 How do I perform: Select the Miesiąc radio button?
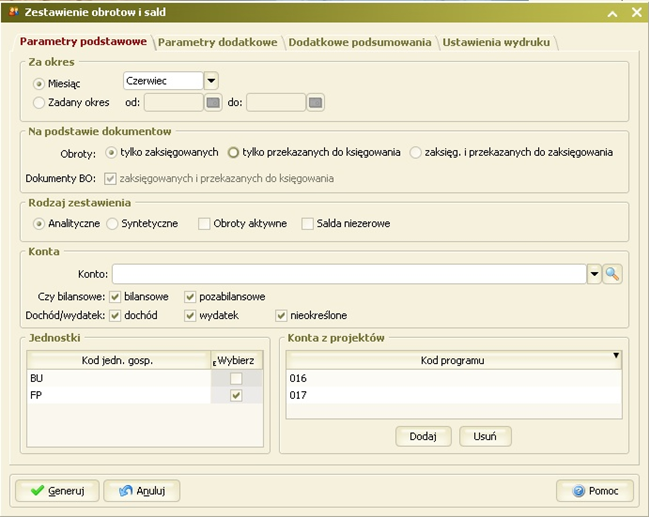point(38,84)
